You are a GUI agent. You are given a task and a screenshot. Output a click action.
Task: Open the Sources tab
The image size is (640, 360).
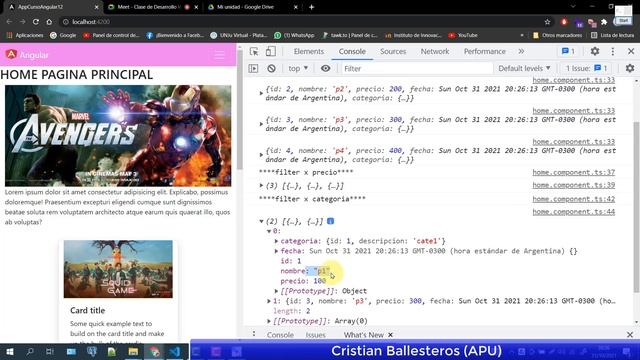pyautogui.click(x=393, y=51)
